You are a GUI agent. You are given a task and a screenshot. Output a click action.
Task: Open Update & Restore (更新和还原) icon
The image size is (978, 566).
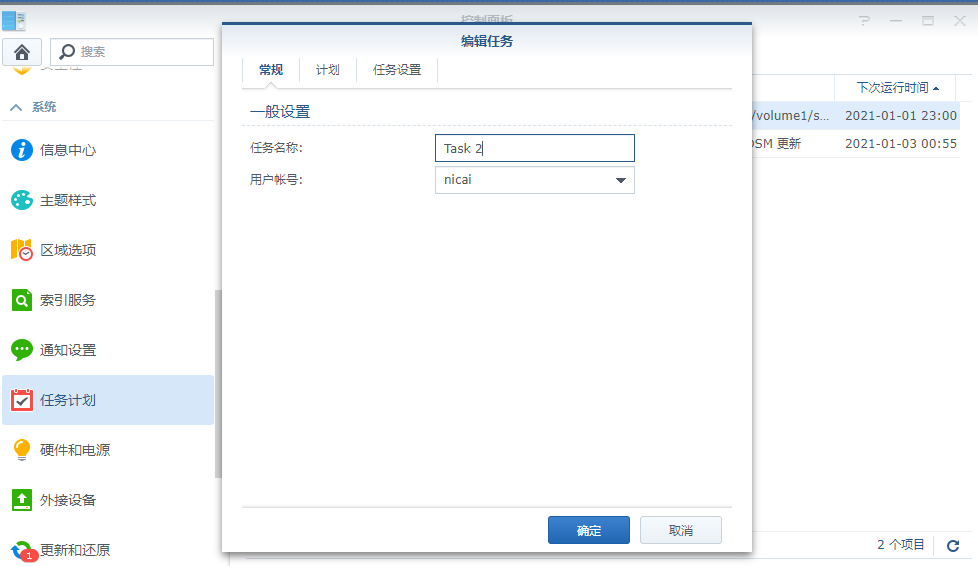tap(23, 550)
